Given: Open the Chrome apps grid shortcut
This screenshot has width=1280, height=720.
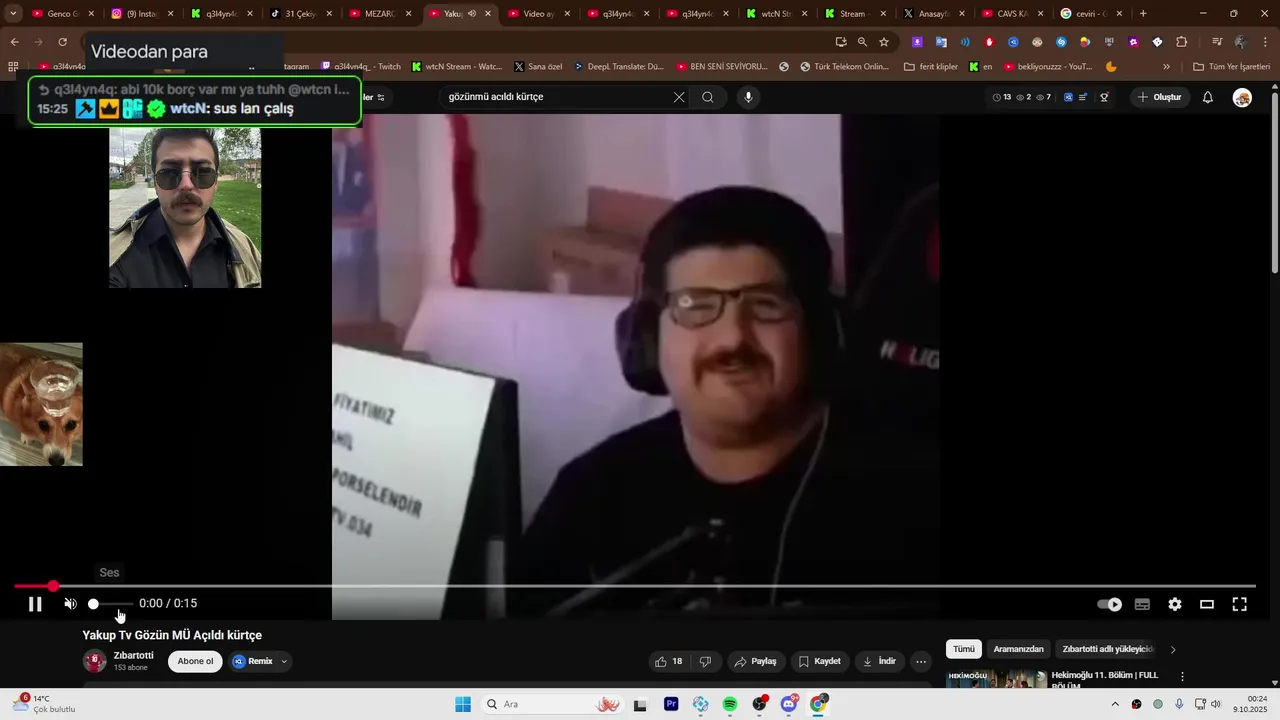Looking at the screenshot, I should pos(14,67).
